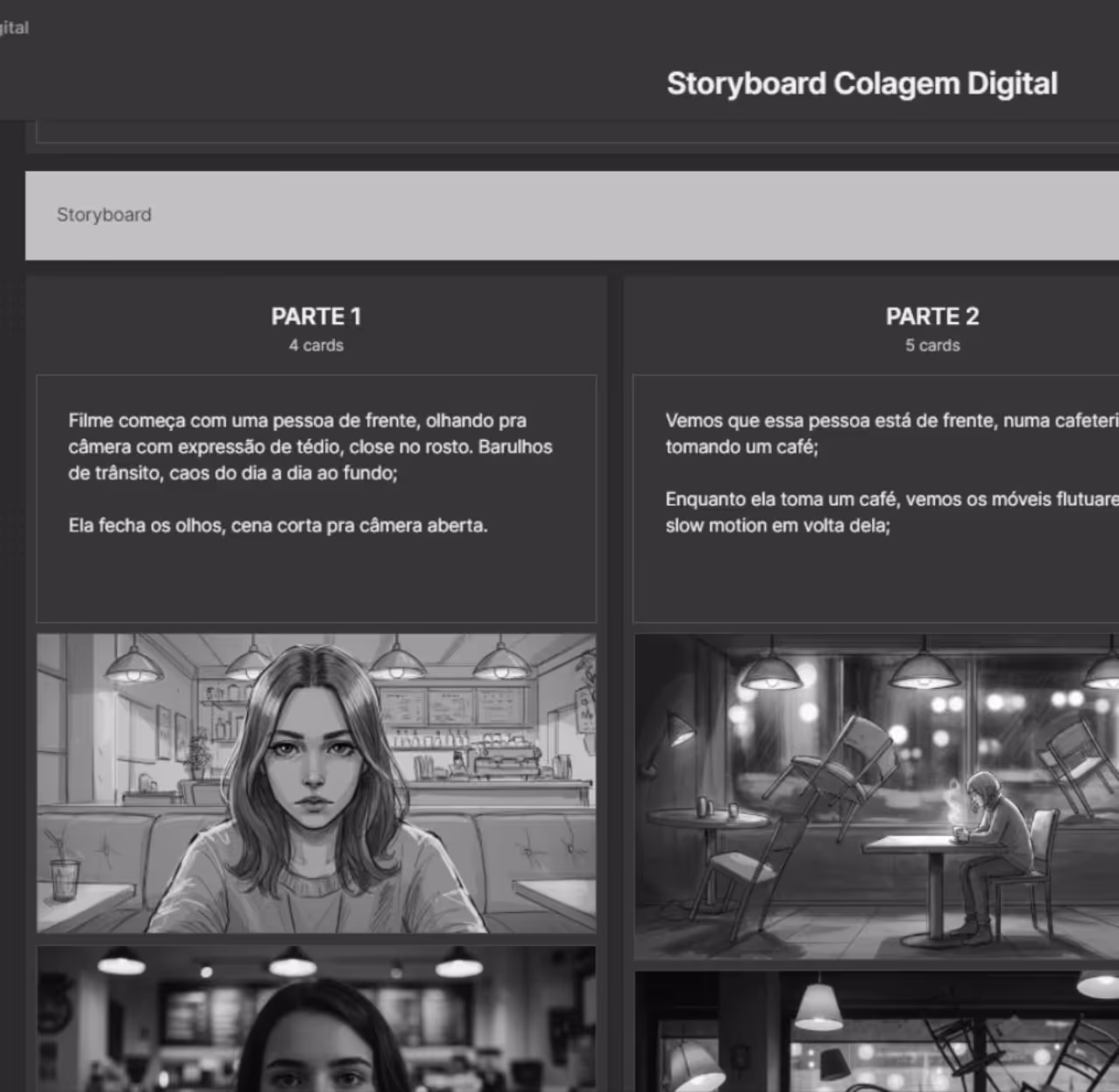Click the Storyboard section header bar

[x=572, y=215]
